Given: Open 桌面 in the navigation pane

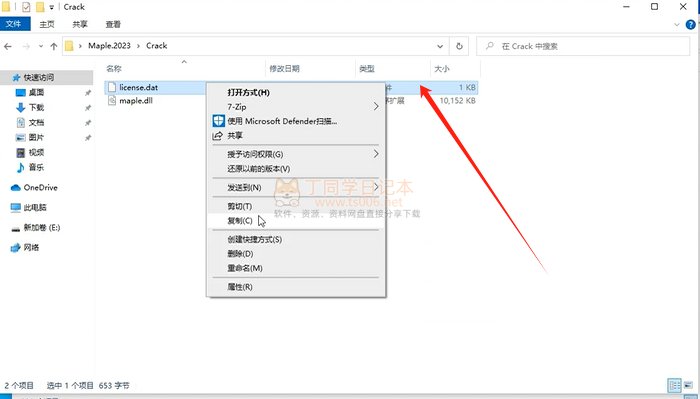Looking at the screenshot, I should (x=37, y=92).
